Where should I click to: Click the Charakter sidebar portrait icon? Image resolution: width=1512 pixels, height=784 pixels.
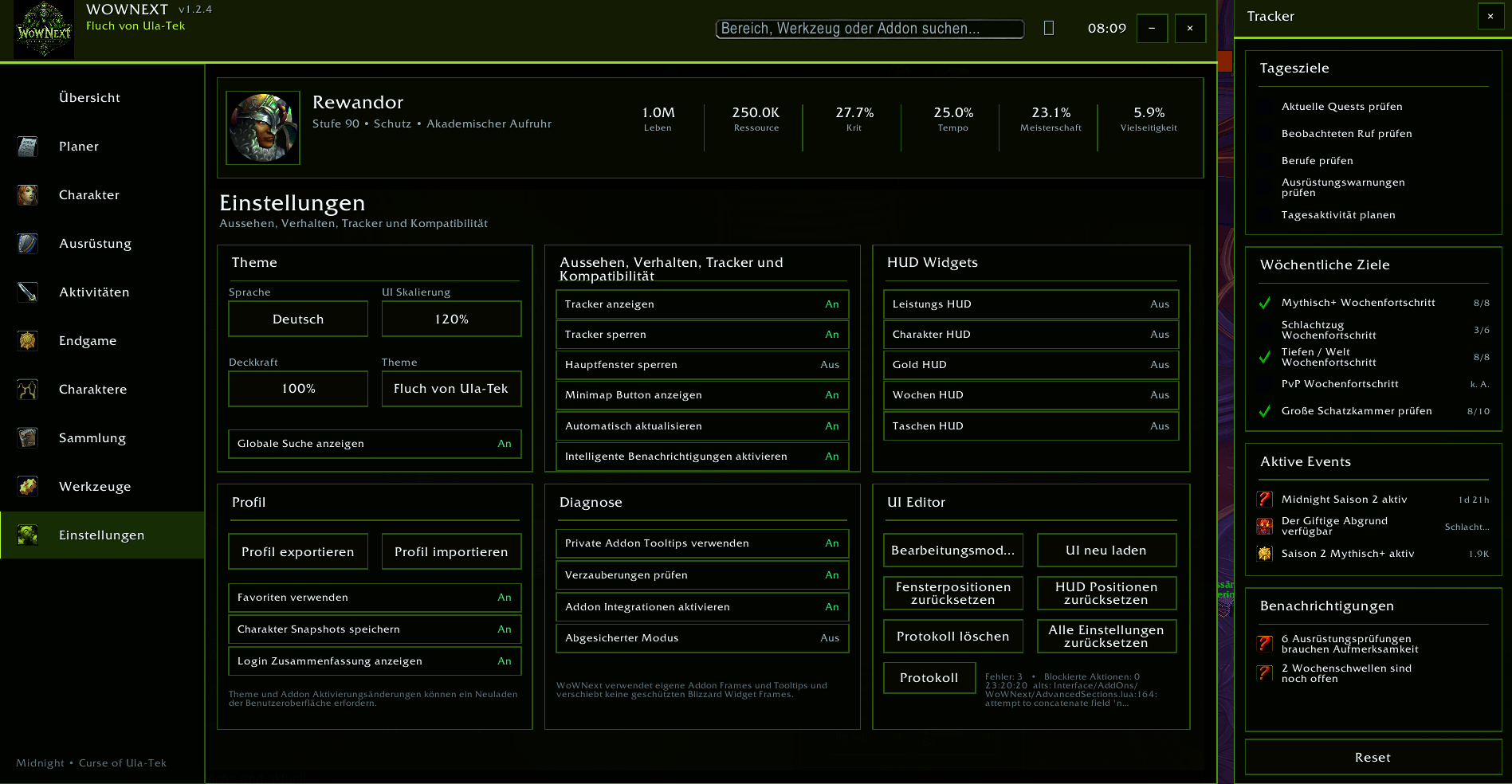tap(28, 195)
